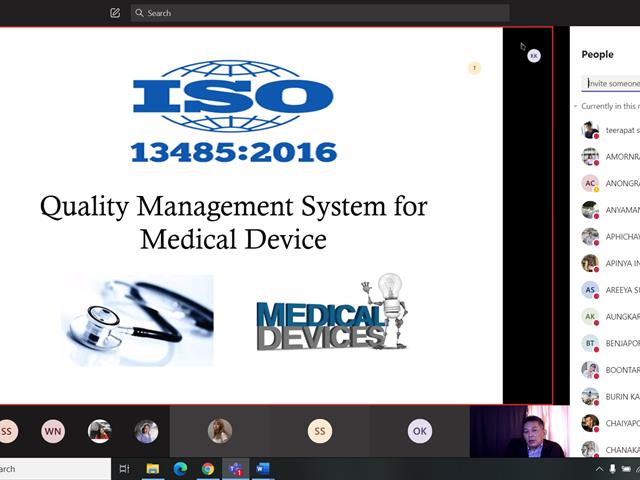
Task: Click the SS tile next to OK tile
Action: [320, 431]
